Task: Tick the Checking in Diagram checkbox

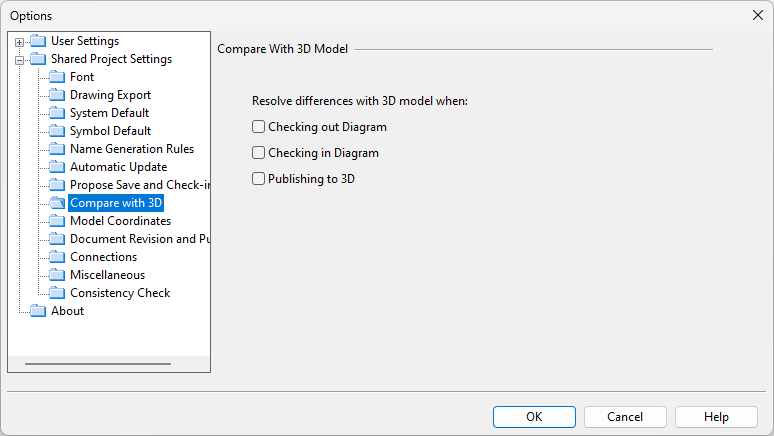Action: (x=259, y=153)
